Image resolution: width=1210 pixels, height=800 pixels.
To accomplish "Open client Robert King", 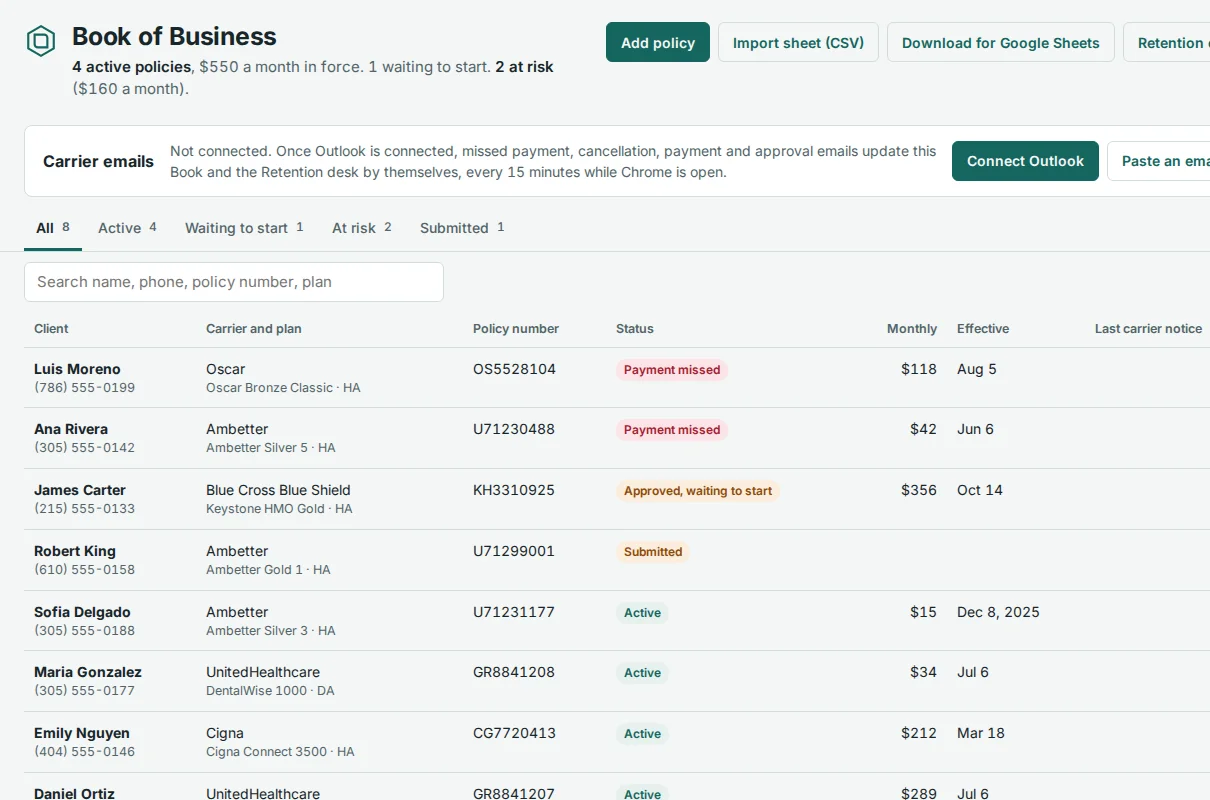I will click(75, 551).
